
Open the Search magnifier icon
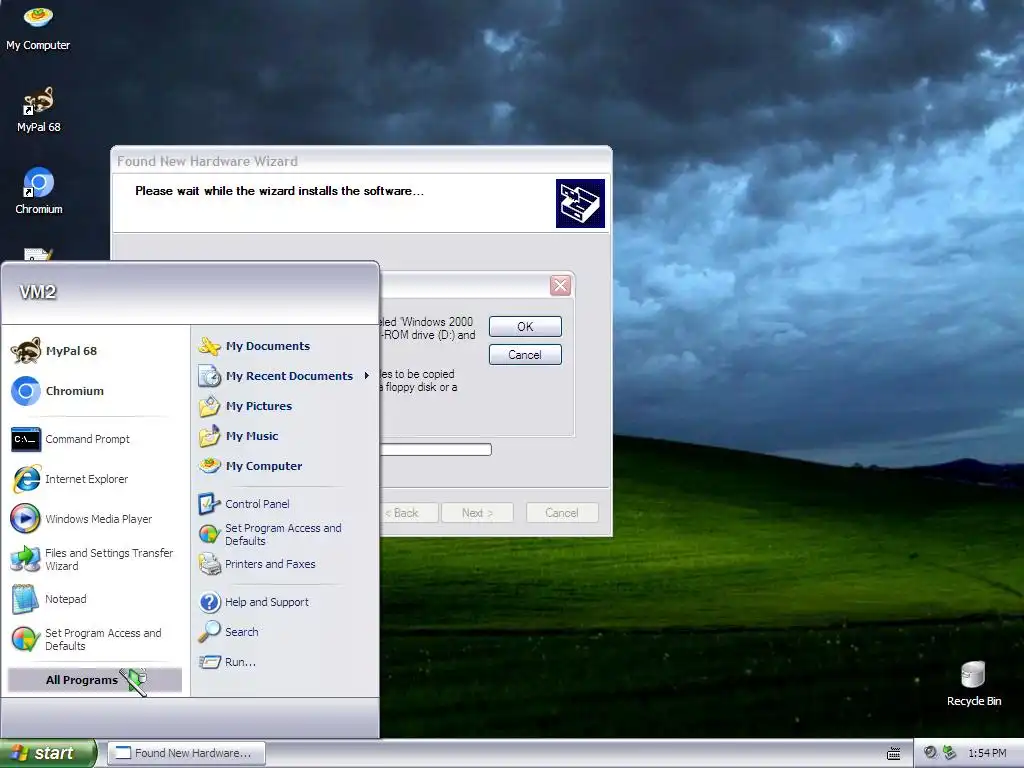pyautogui.click(x=210, y=632)
